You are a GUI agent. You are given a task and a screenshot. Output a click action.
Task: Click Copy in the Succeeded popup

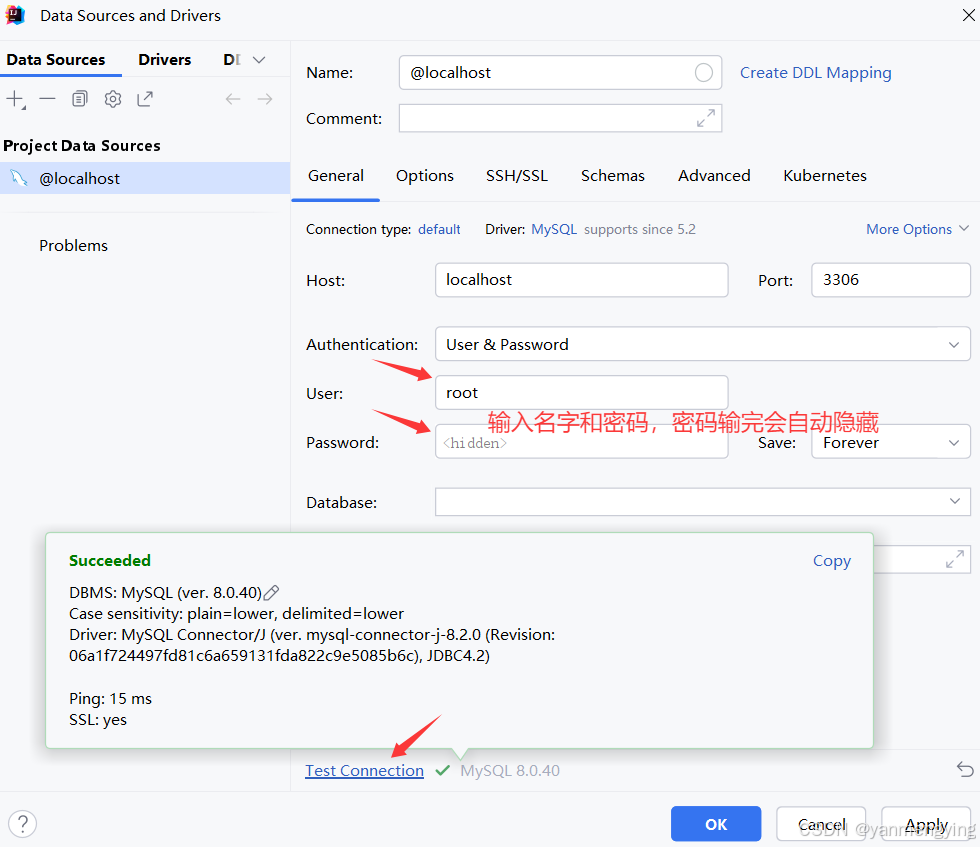click(831, 561)
